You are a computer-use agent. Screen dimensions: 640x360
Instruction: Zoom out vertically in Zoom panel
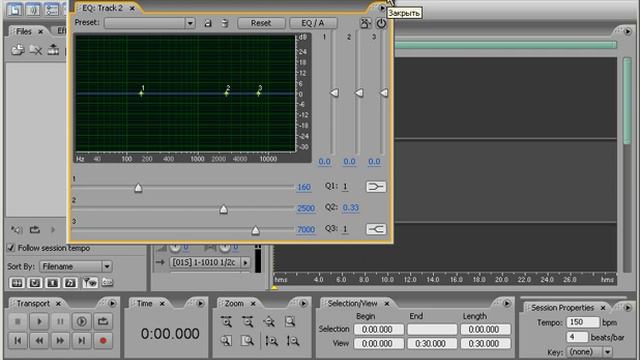293,340
